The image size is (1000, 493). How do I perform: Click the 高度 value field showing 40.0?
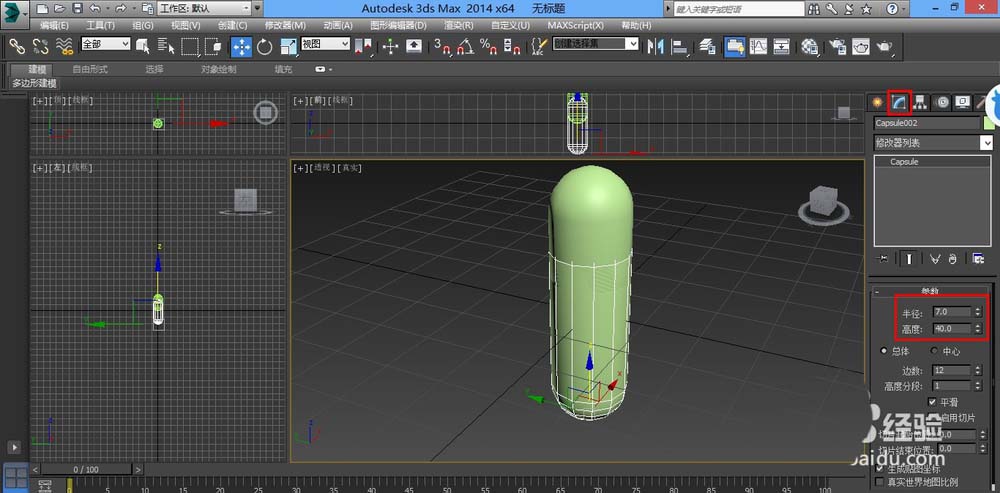click(x=951, y=328)
